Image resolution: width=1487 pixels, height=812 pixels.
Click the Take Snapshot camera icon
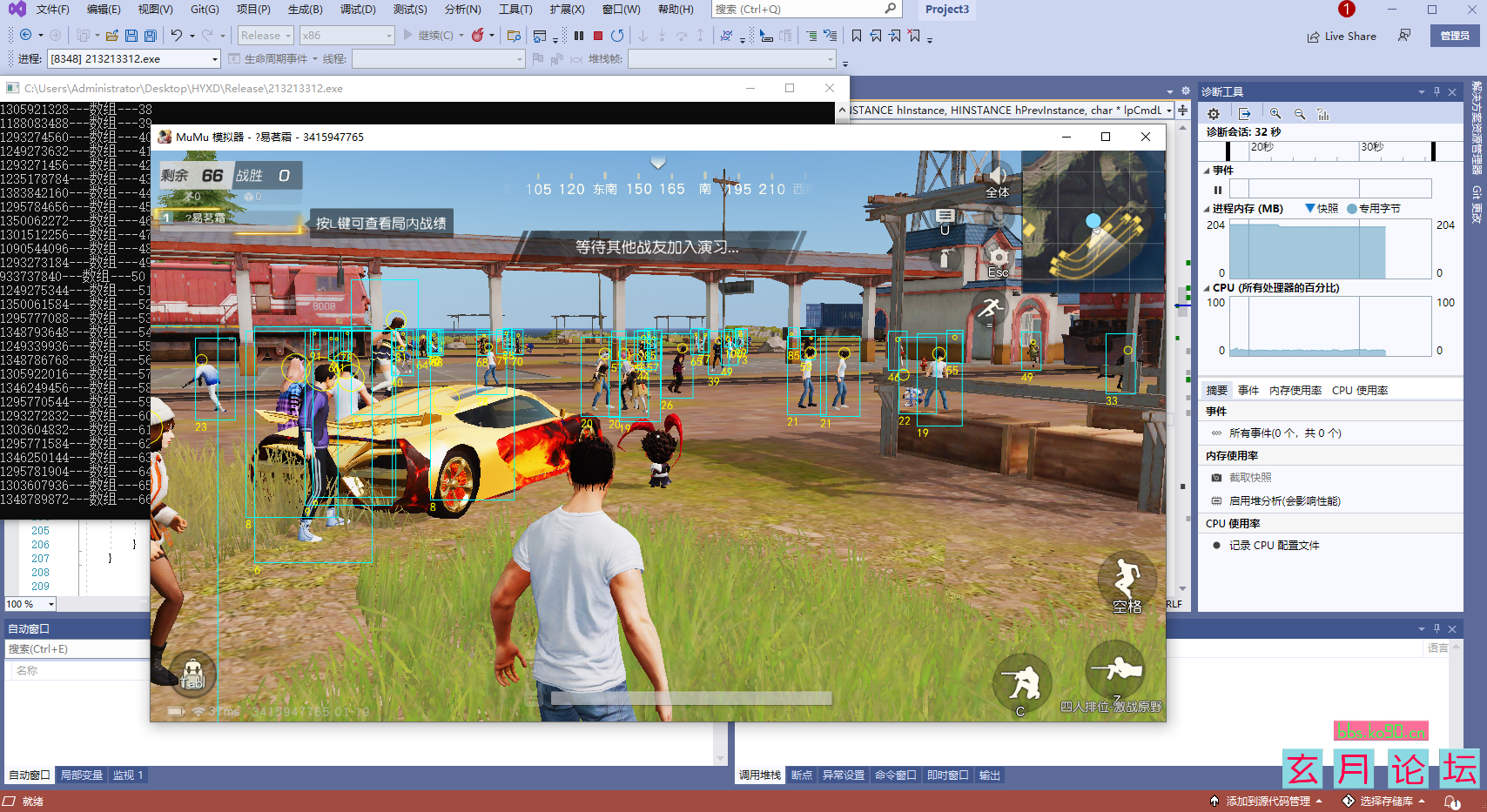[1217, 478]
